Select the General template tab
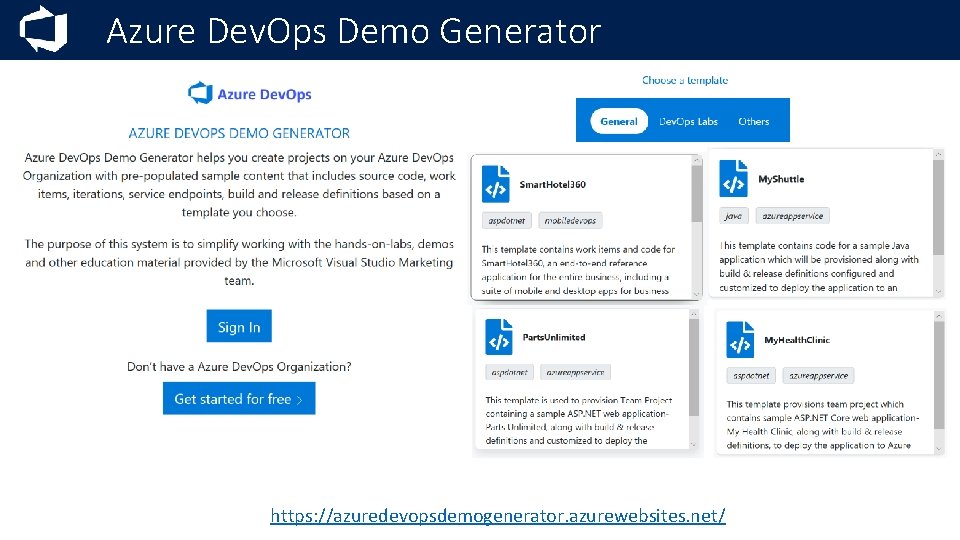The width and height of the screenshot is (960, 540). coord(618,121)
